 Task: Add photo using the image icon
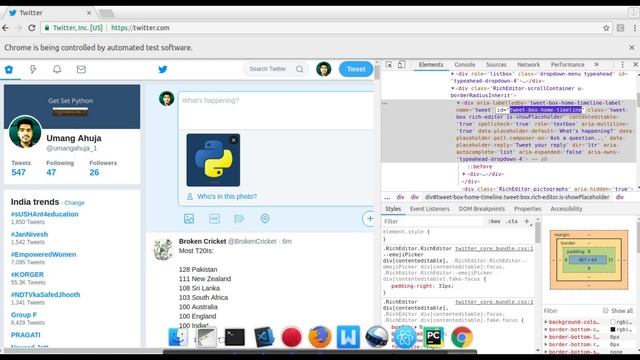pos(189,219)
